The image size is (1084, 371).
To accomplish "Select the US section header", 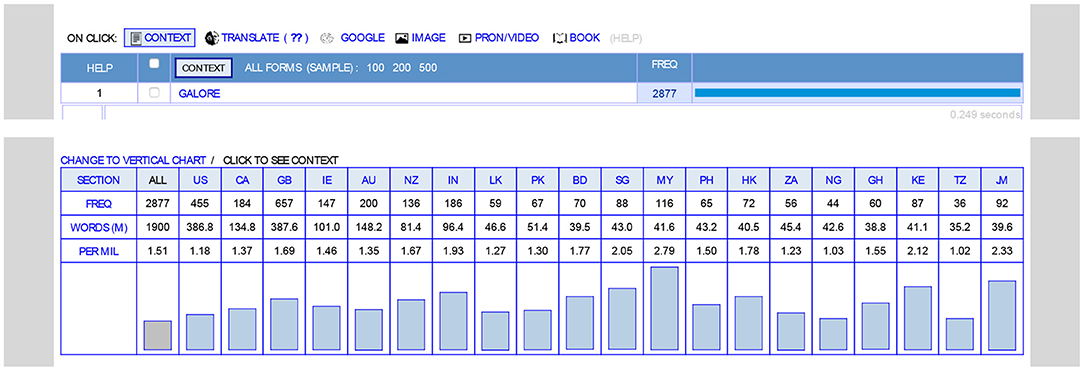I will click(200, 180).
